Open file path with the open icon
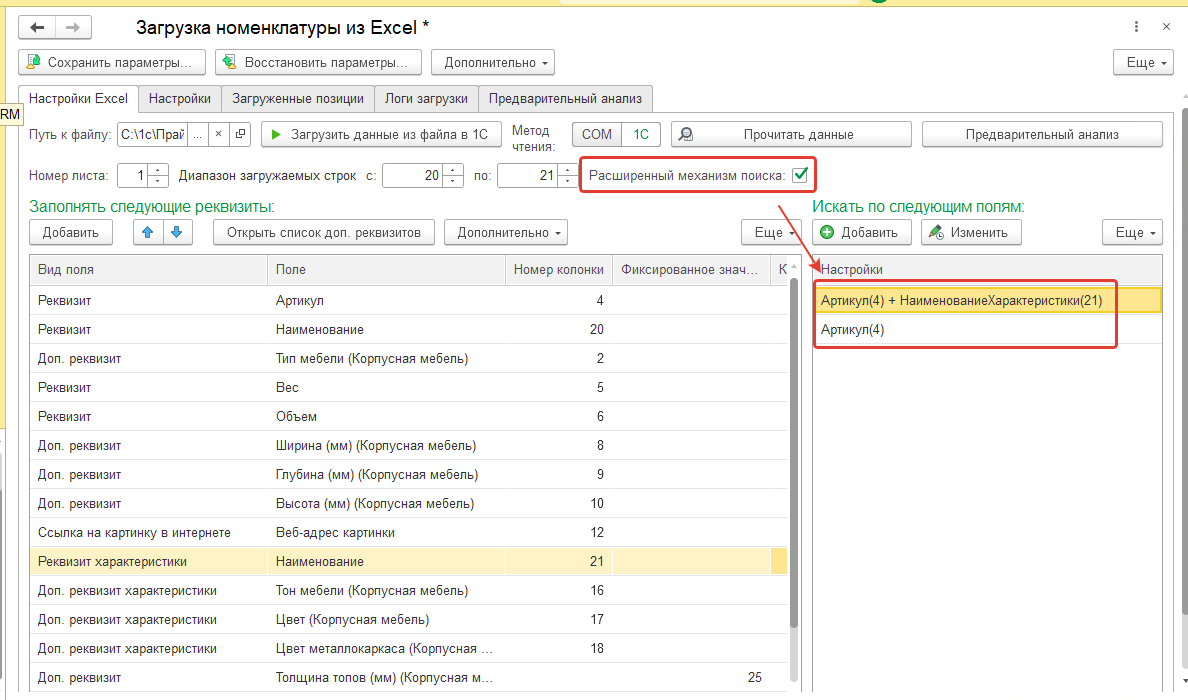This screenshot has width=1188, height=700. (x=240, y=134)
